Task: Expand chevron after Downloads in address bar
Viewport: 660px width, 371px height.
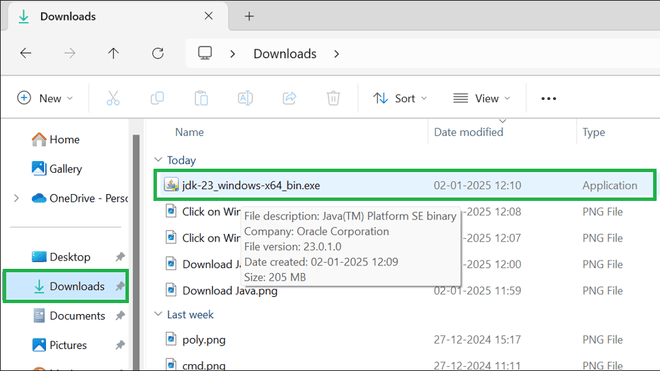Action: 336,54
